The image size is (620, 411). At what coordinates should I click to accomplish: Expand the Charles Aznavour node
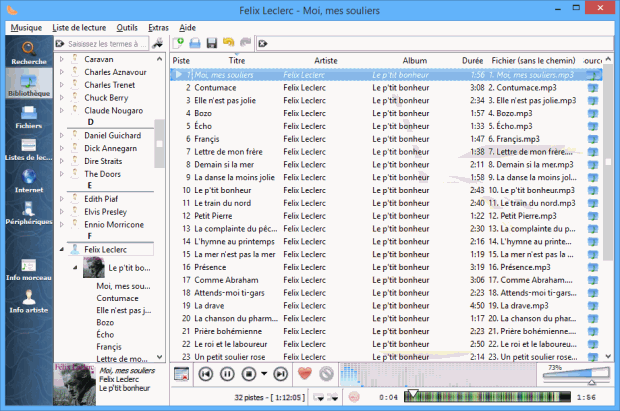pyautogui.click(x=62, y=72)
